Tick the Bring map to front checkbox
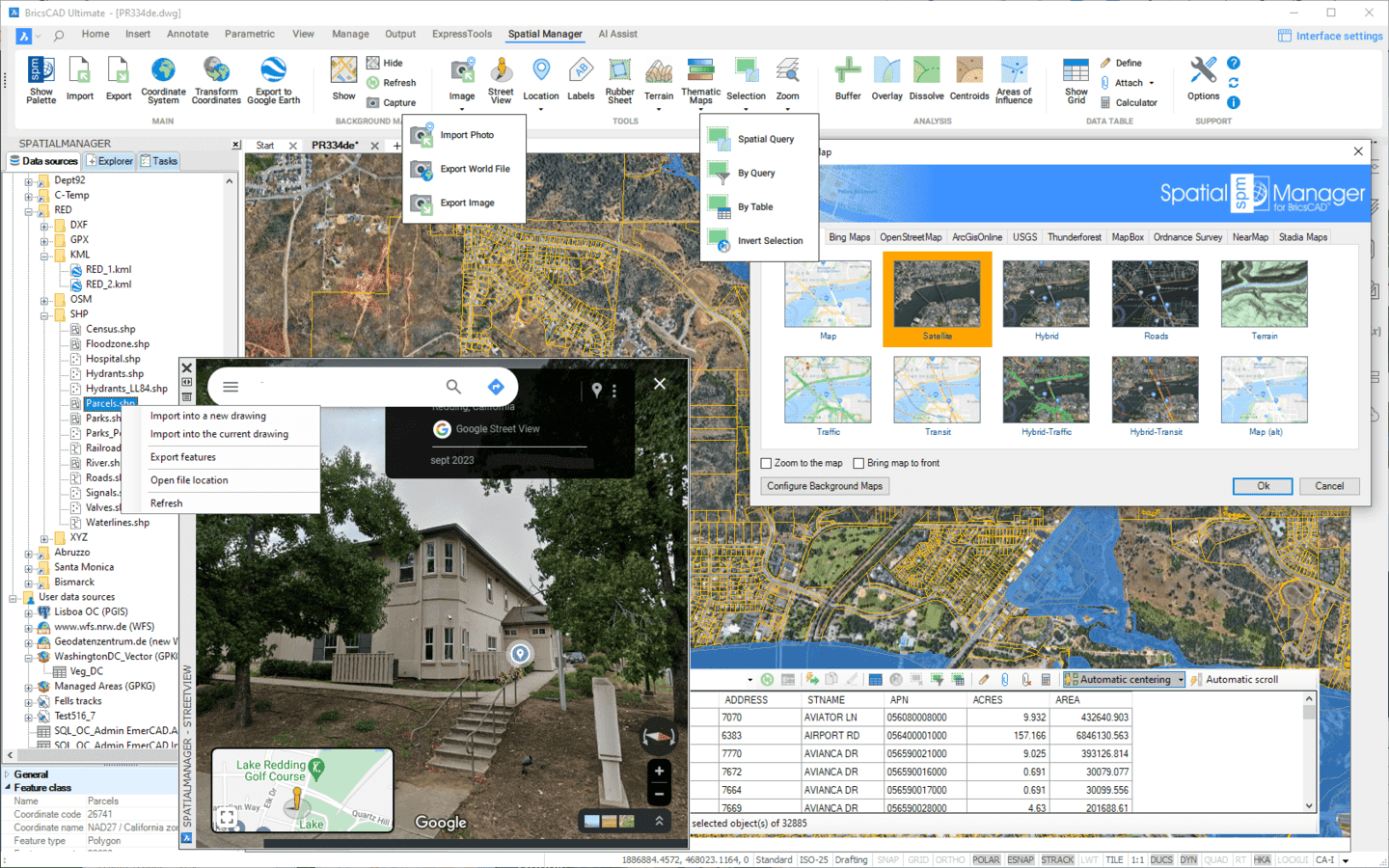This screenshot has width=1389, height=868. point(858,463)
